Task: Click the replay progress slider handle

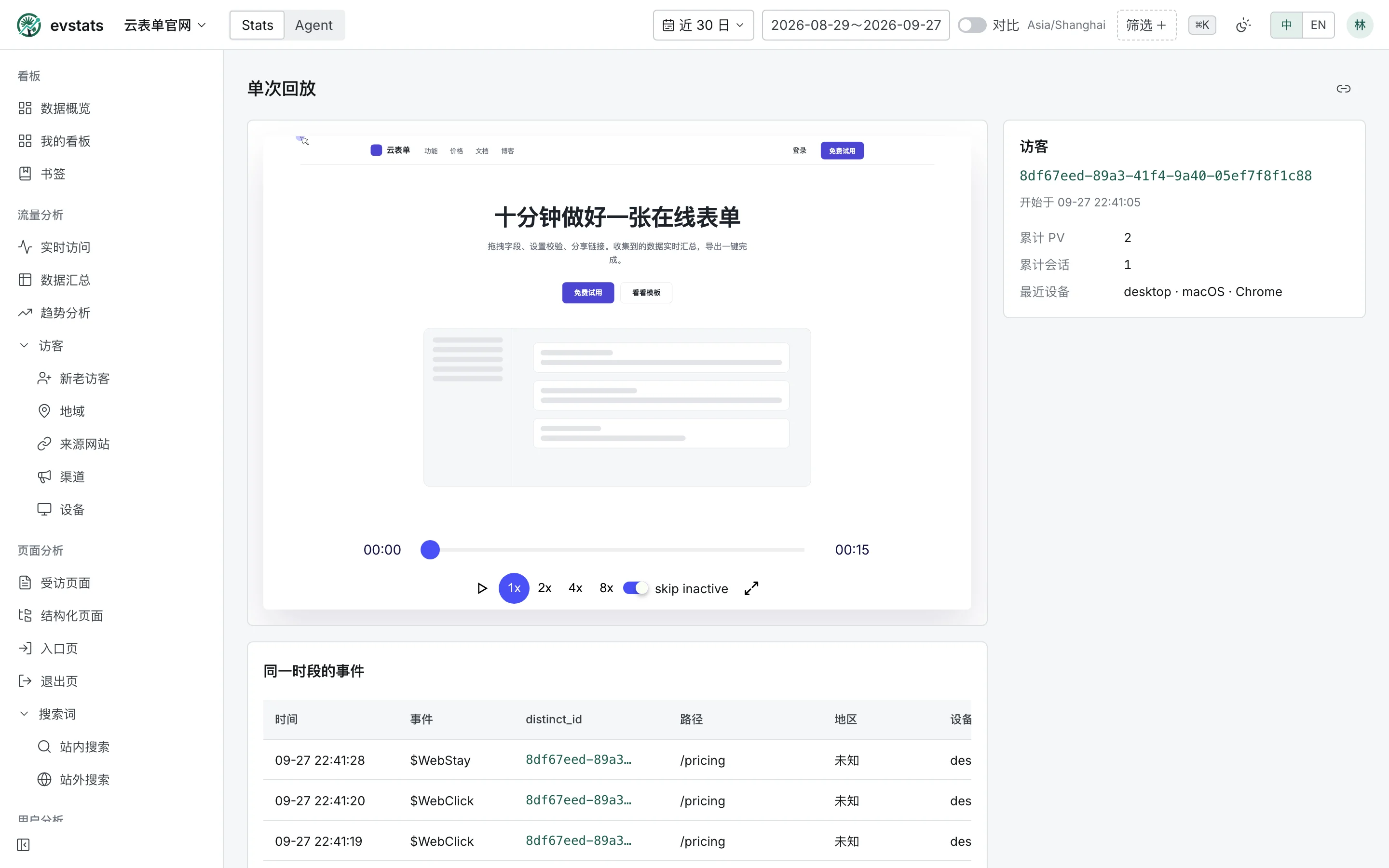Action: (x=430, y=550)
